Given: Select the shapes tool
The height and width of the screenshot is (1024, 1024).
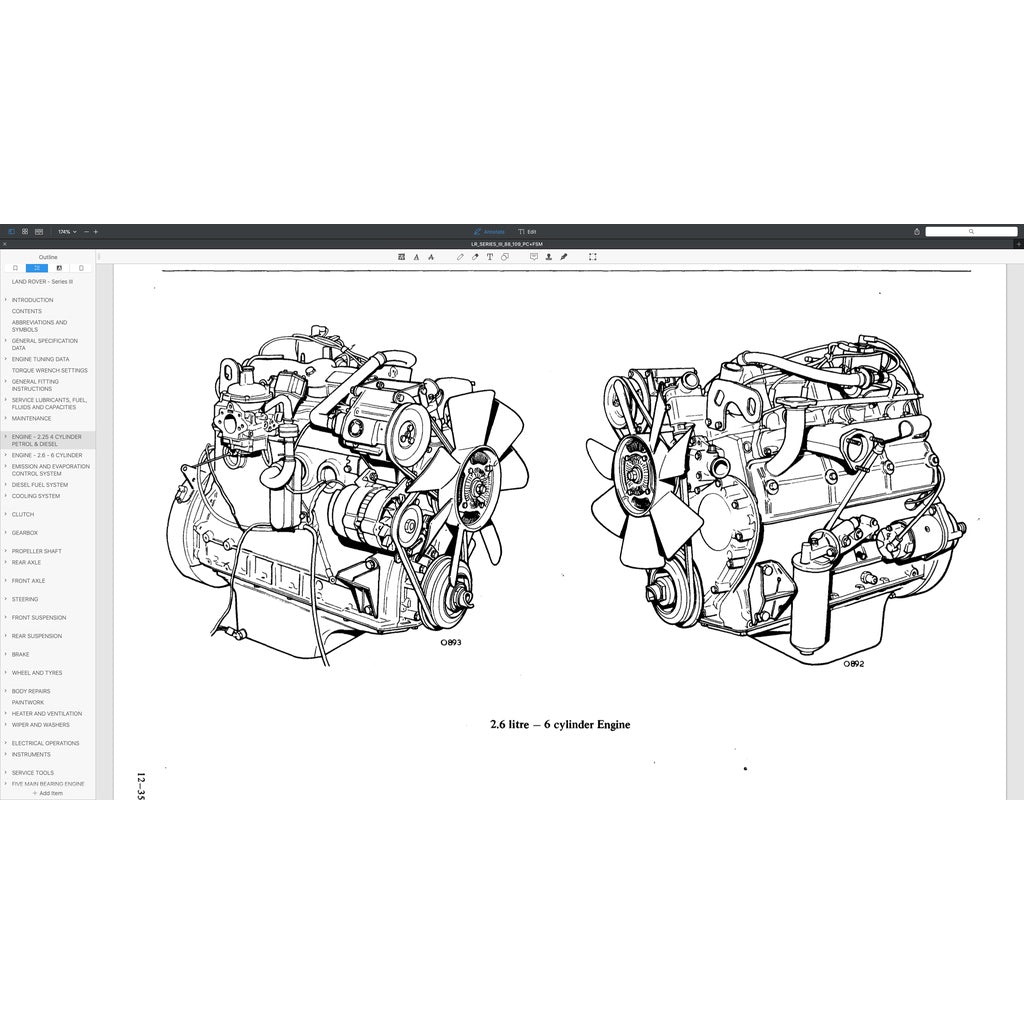Looking at the screenshot, I should 505,257.
